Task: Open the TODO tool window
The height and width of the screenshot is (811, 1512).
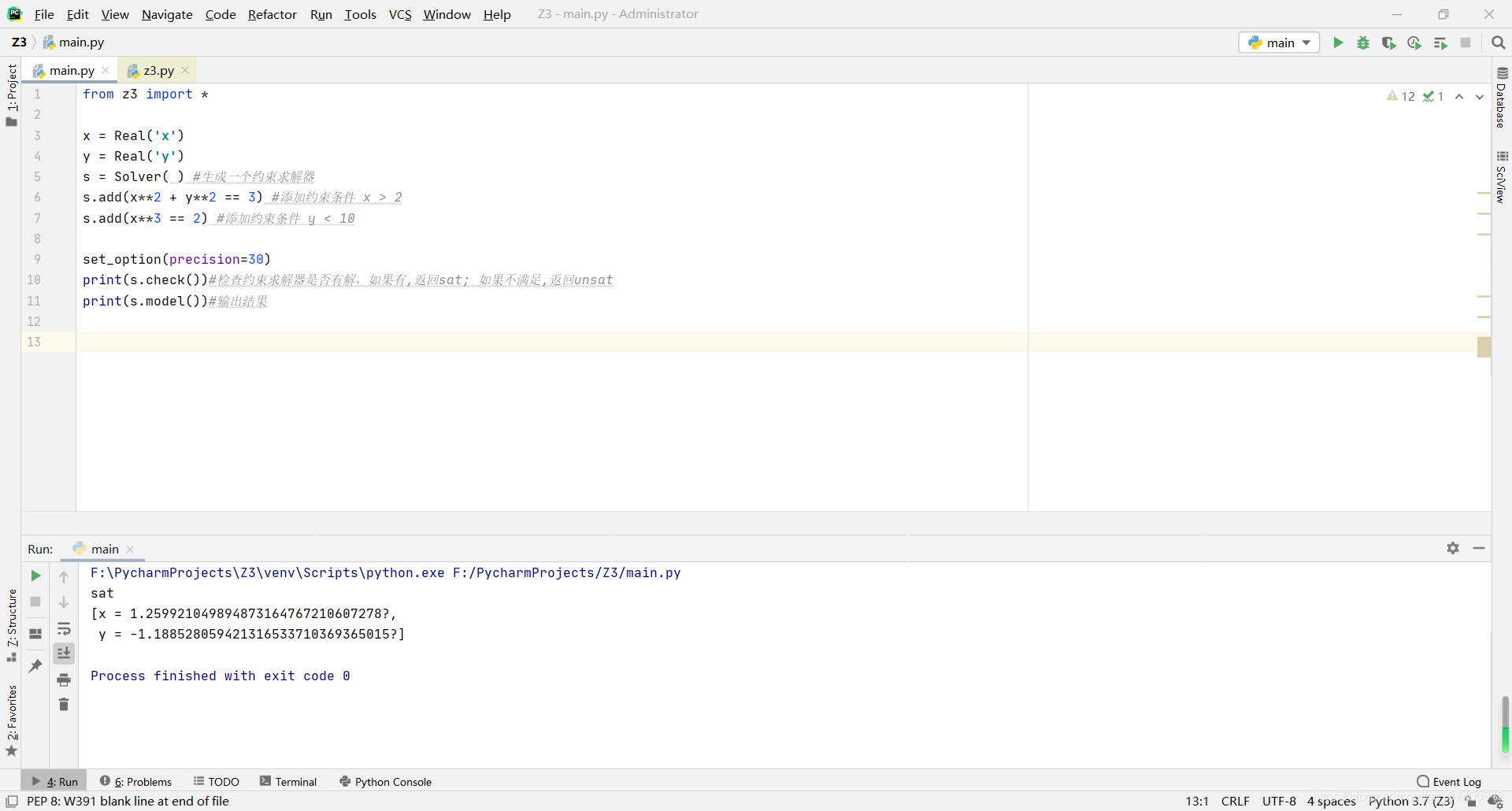Action: (x=217, y=781)
